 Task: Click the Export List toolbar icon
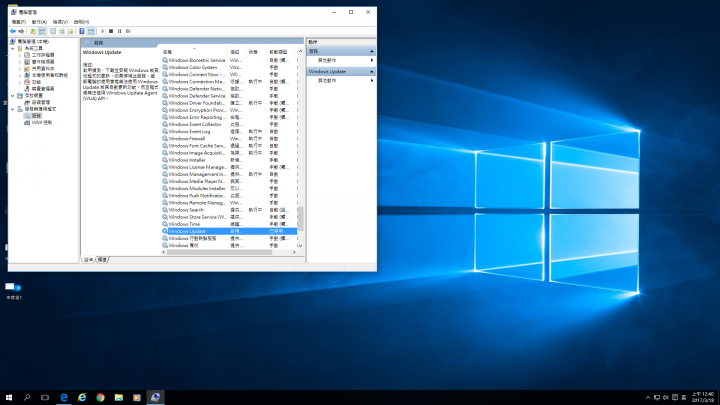(x=70, y=31)
